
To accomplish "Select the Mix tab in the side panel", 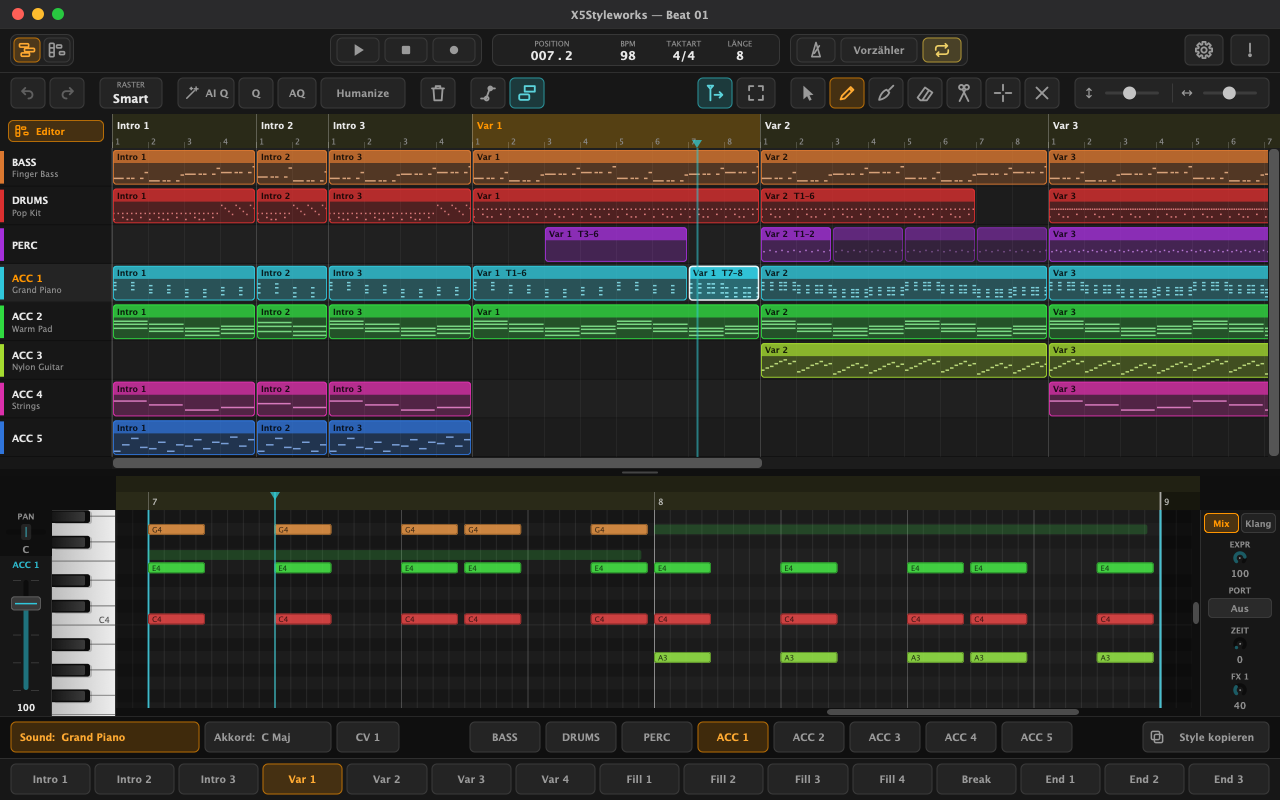I will (1221, 523).
